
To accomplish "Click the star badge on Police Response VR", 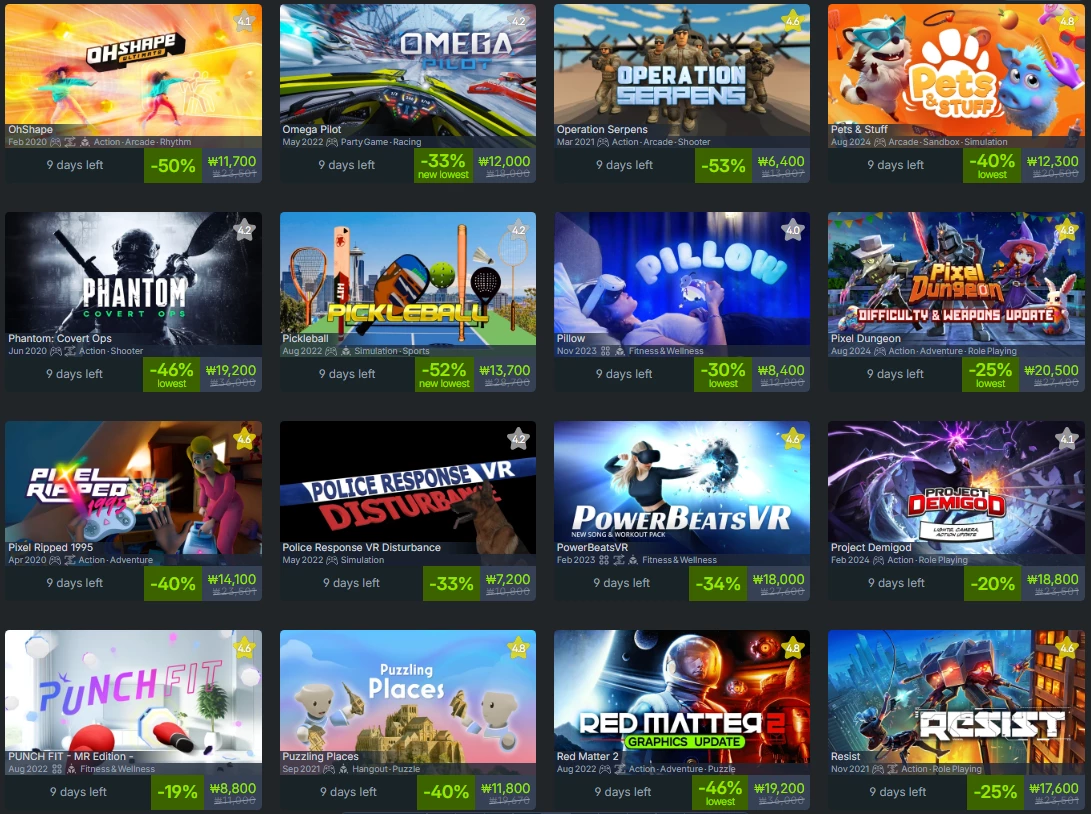I will pyautogui.click(x=518, y=439).
